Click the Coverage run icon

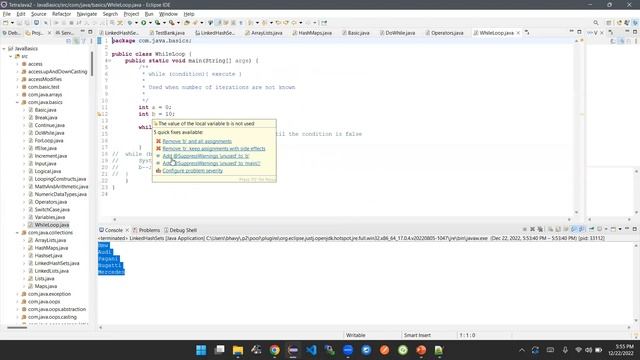point(157,23)
